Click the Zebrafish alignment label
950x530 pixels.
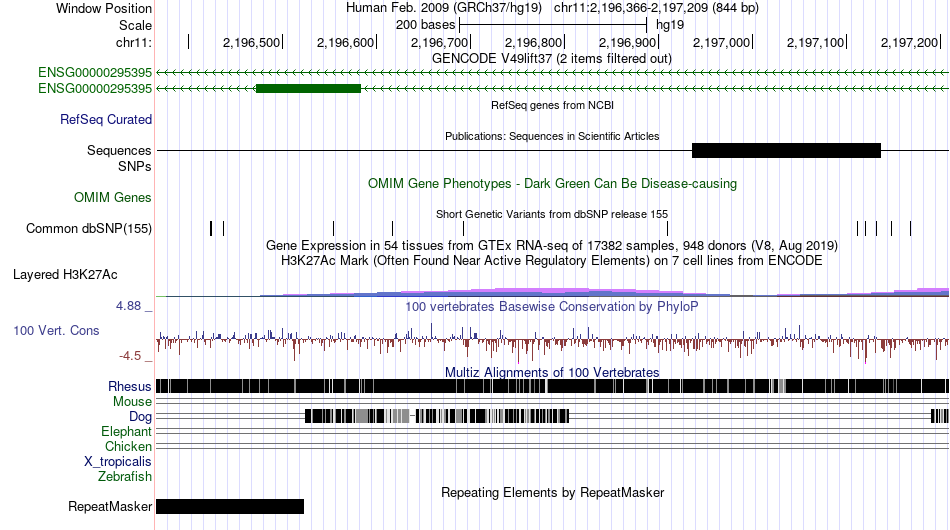tap(125, 477)
